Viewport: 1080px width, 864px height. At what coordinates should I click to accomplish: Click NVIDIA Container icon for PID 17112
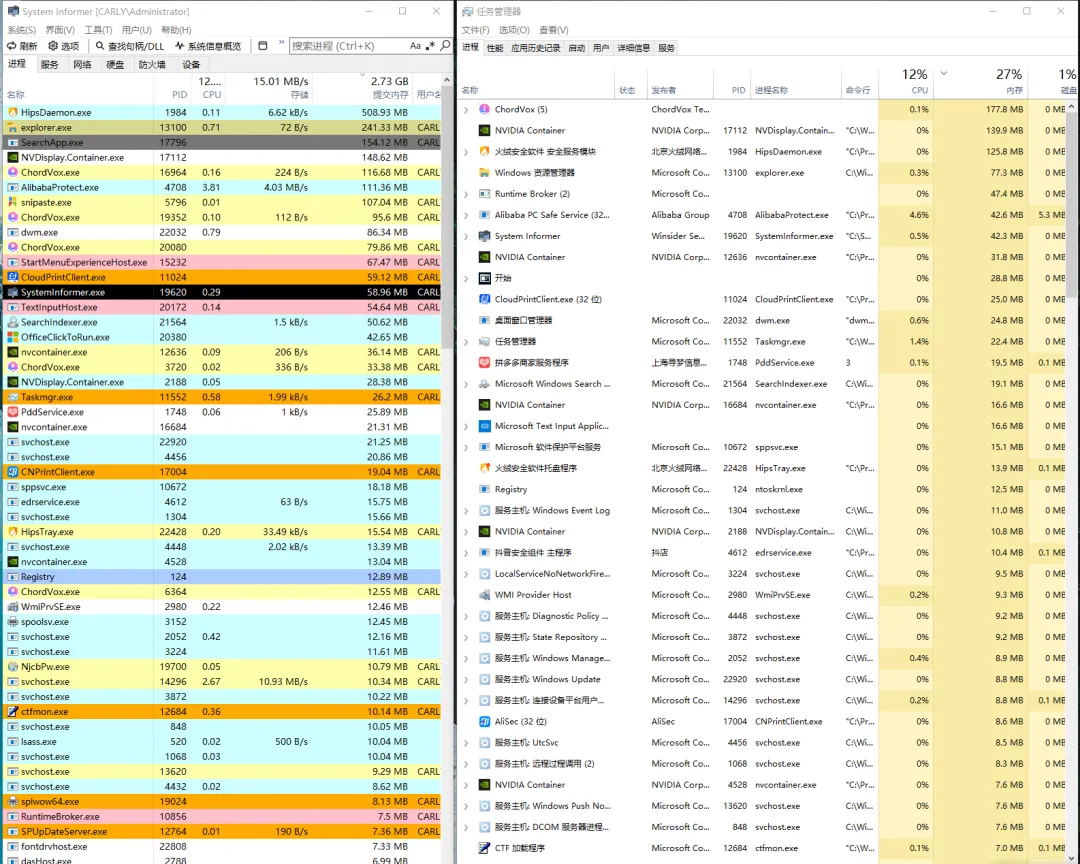[x=484, y=130]
